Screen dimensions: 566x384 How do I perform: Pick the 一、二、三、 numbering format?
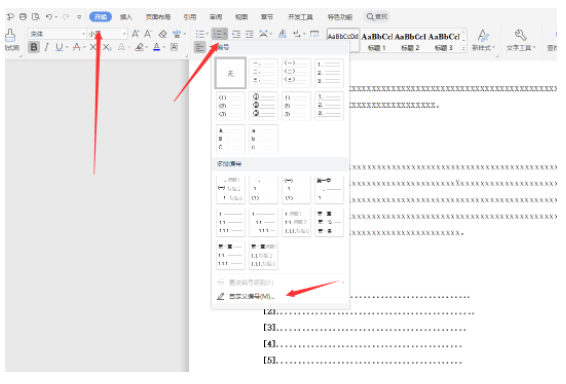click(x=264, y=73)
